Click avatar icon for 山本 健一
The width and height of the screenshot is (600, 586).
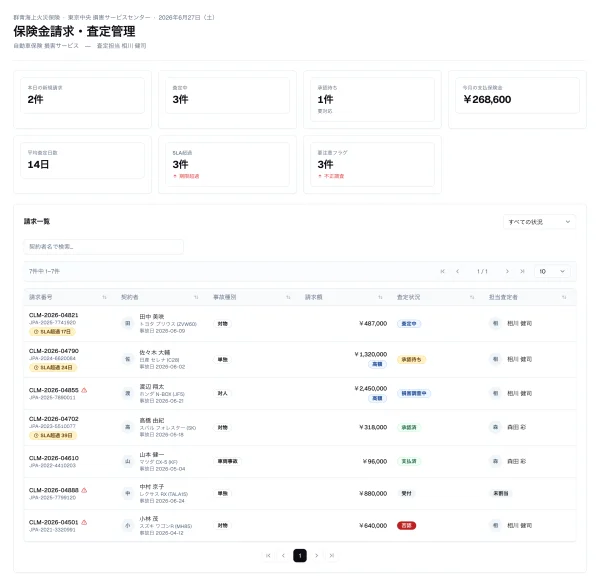click(128, 461)
